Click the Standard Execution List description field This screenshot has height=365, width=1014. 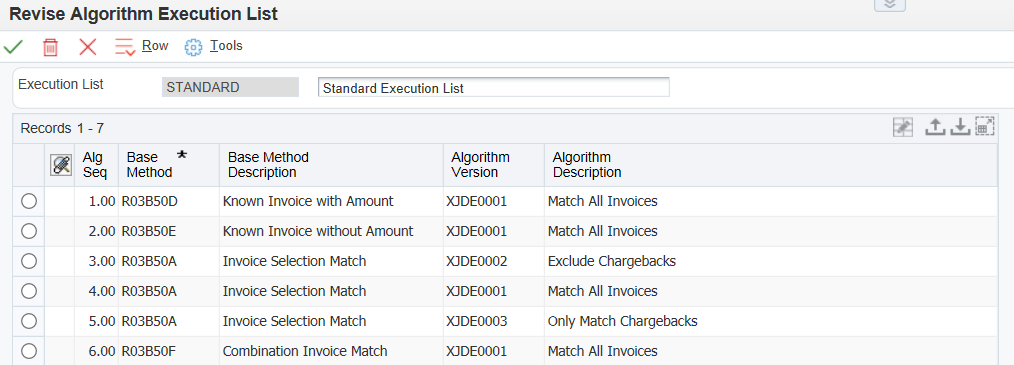[x=493, y=87]
